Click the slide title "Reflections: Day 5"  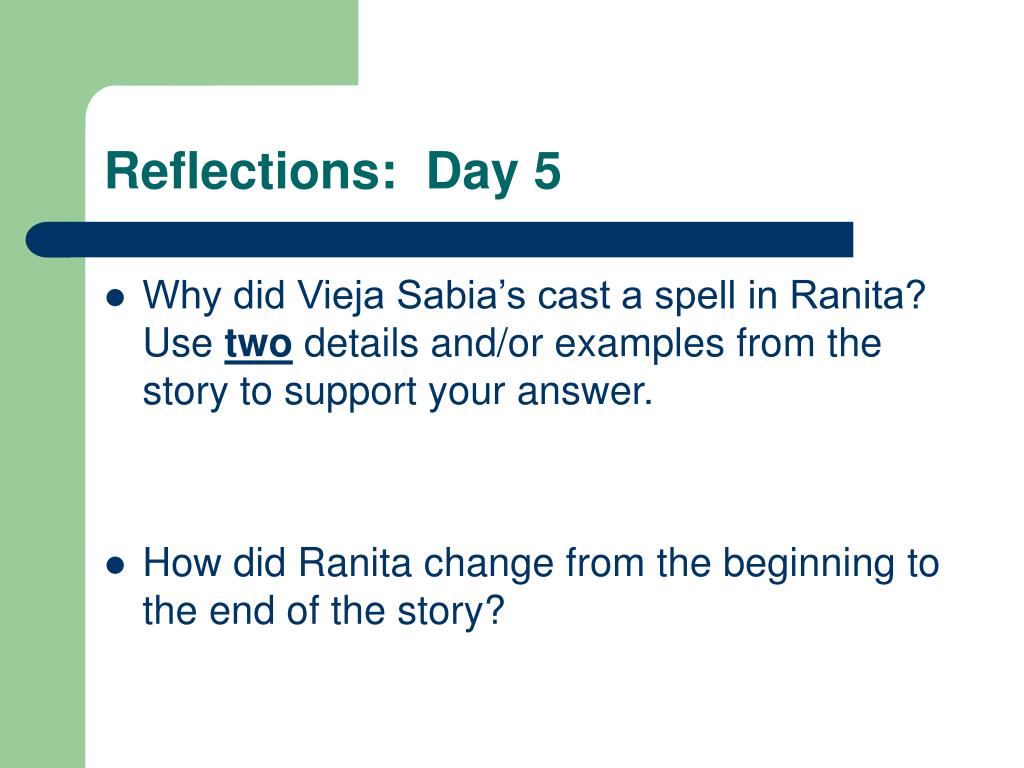point(332,172)
